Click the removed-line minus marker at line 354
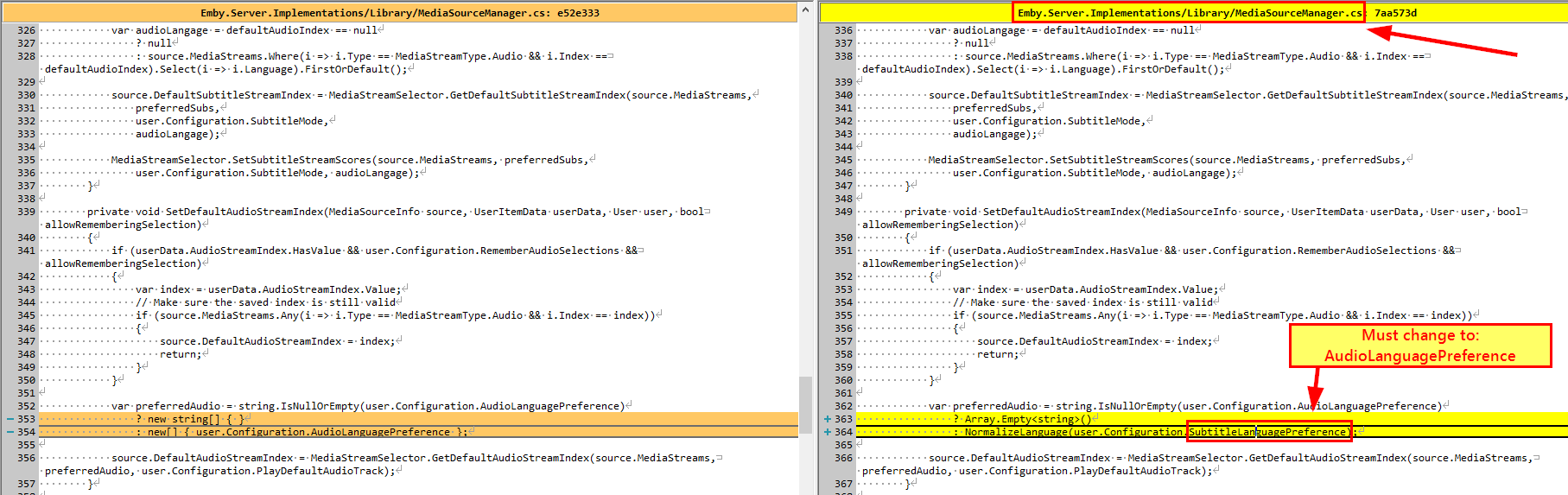Viewport: 1568px width, 495px height. (10, 432)
